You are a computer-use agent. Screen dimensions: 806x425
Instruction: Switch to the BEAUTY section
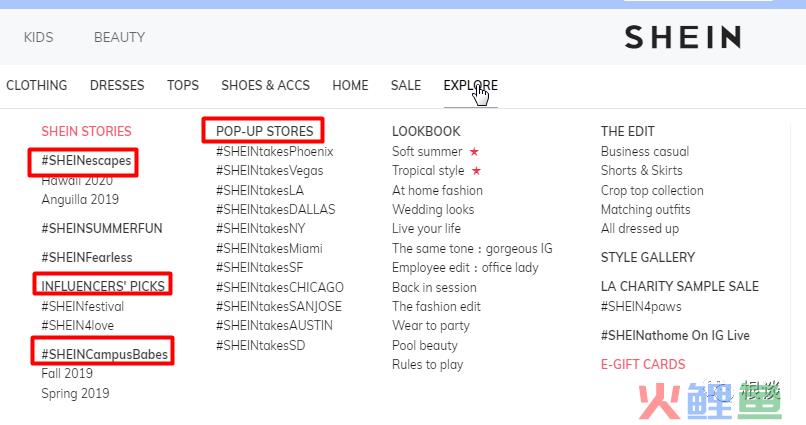click(119, 37)
